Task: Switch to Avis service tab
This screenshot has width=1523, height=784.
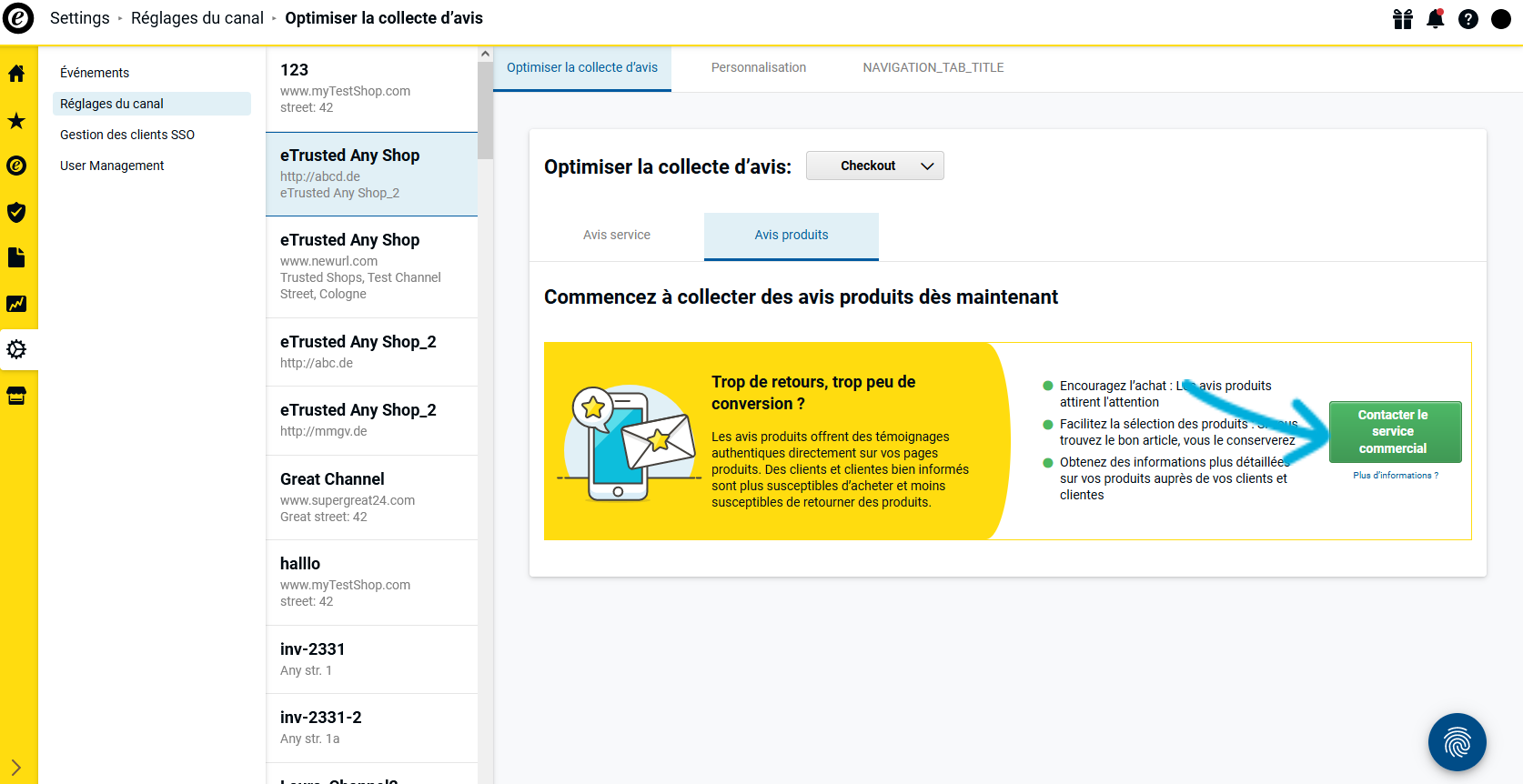Action: tap(617, 235)
